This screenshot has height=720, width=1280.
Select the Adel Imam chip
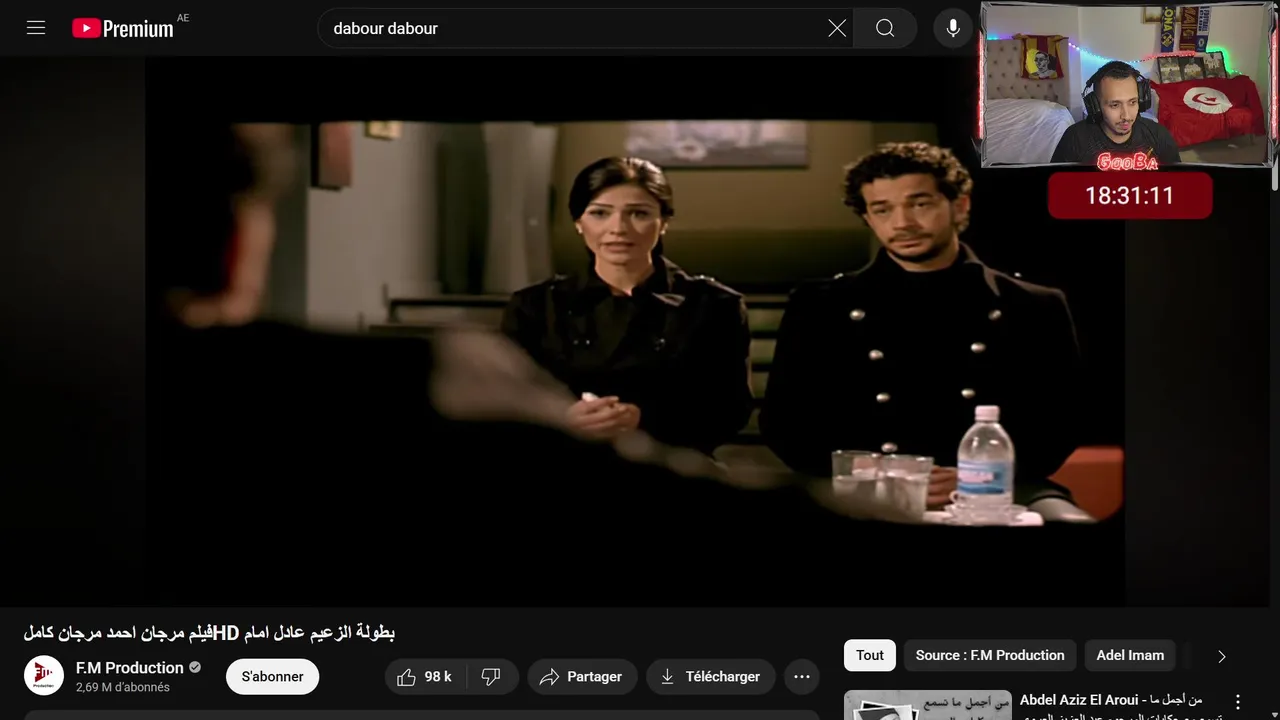(x=1130, y=655)
